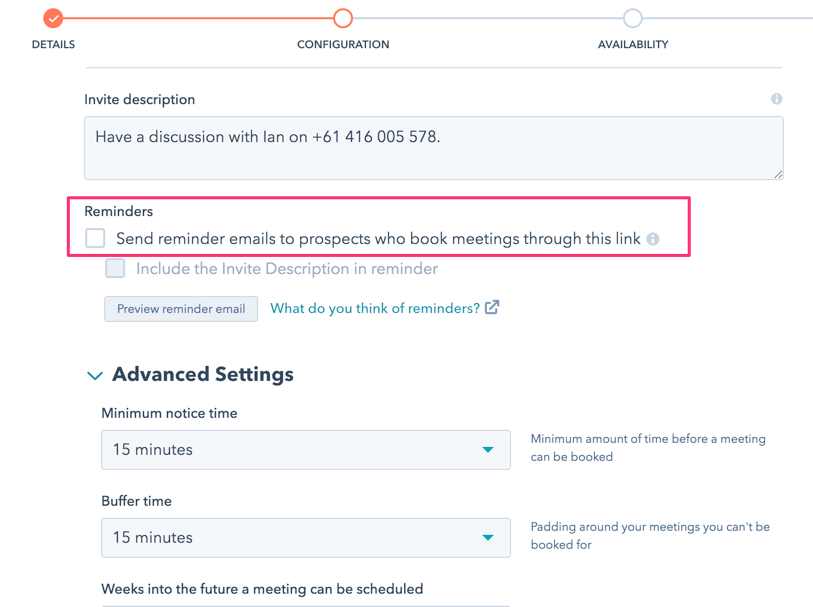Switch to the AVAILABILITY step label

(x=632, y=45)
